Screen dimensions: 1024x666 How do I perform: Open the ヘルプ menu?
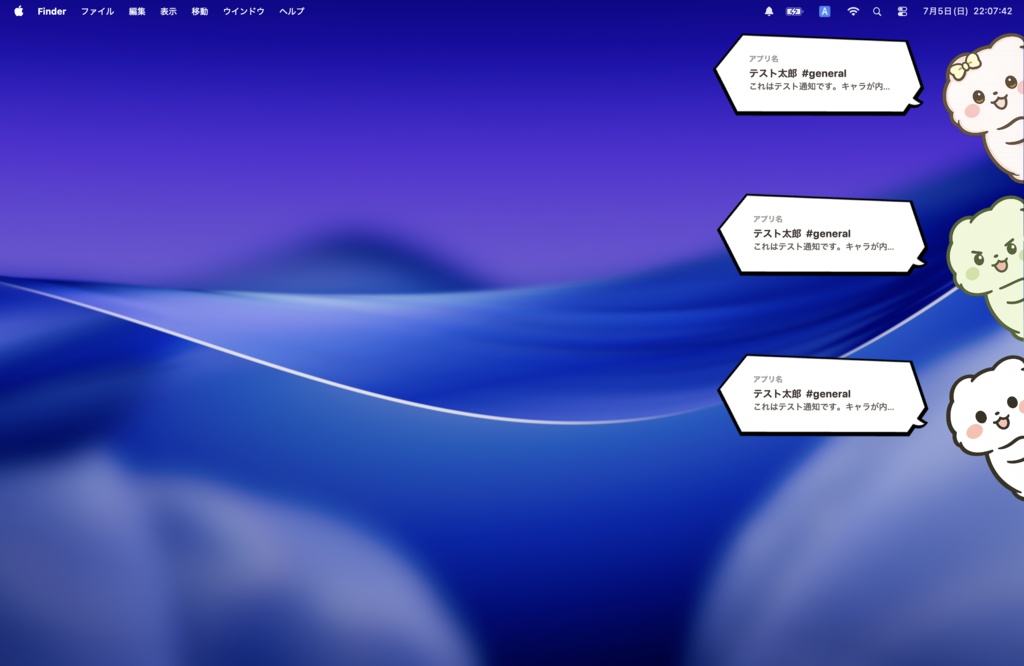(x=291, y=11)
